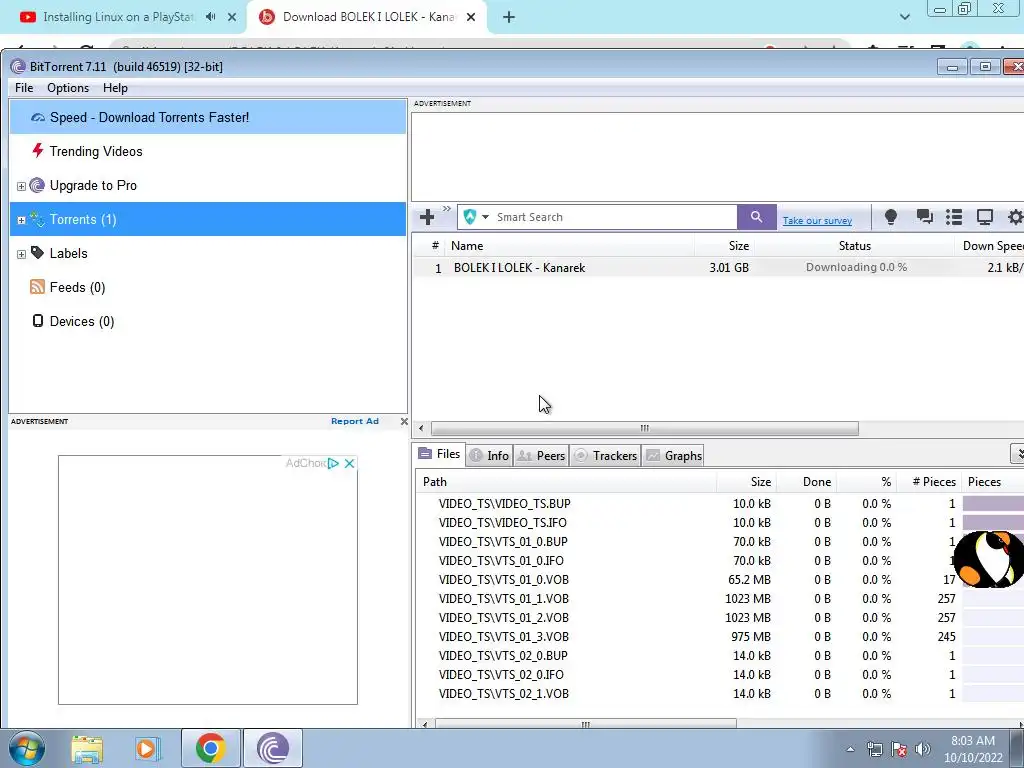The image size is (1024, 768).
Task: Click the volume speaker tray icon
Action: 922,750
